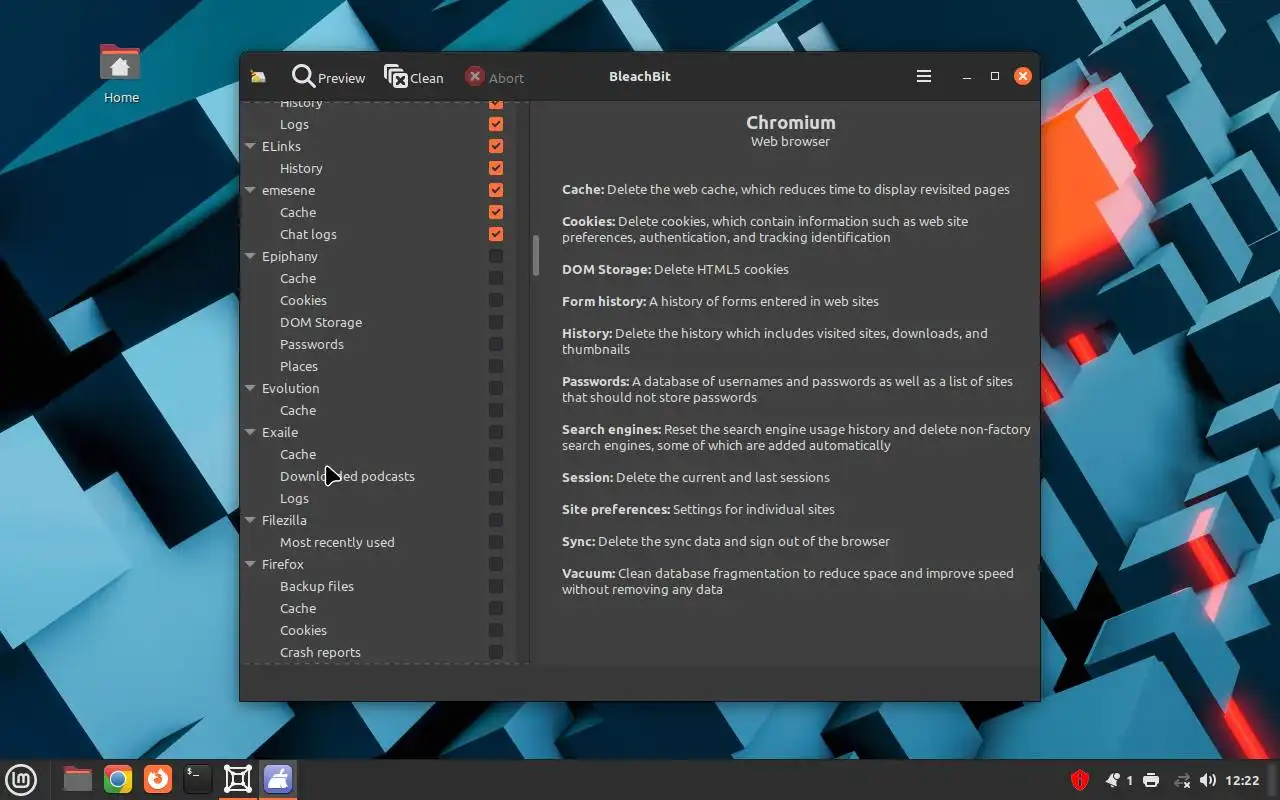Uncheck emesene Chat logs checkbox
This screenshot has width=1280, height=800.
tap(496, 234)
